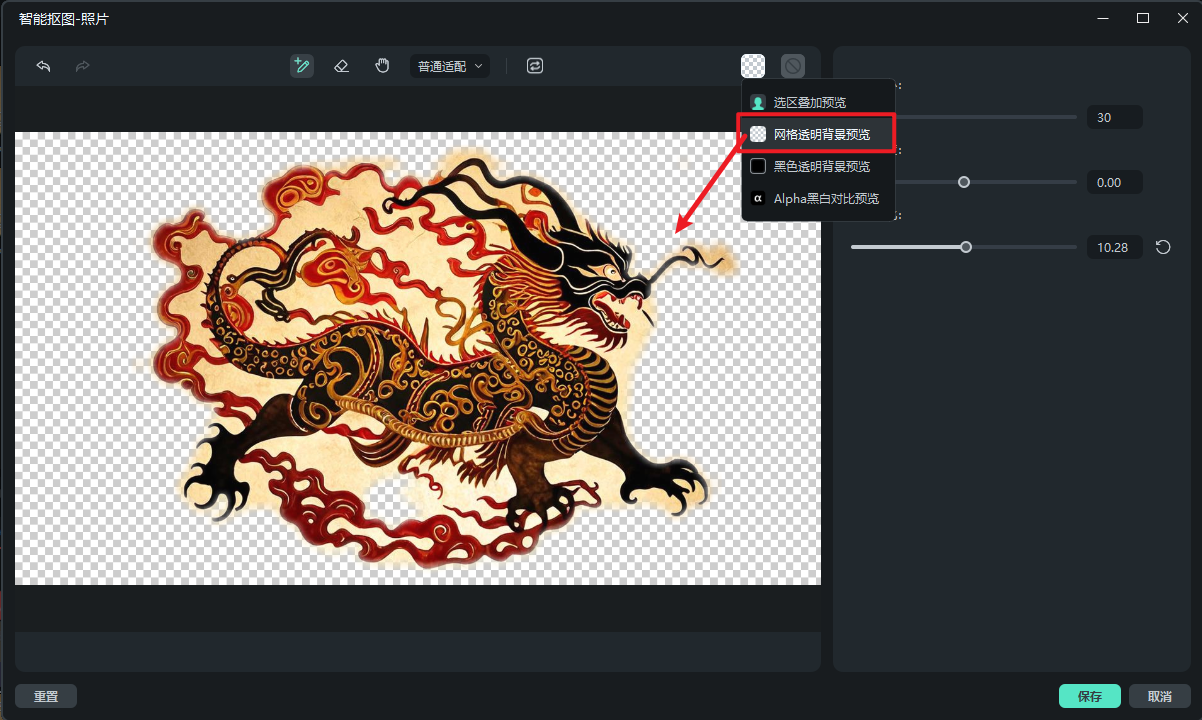
Task: Click the disabled circle-slash icon
Action: 792,66
